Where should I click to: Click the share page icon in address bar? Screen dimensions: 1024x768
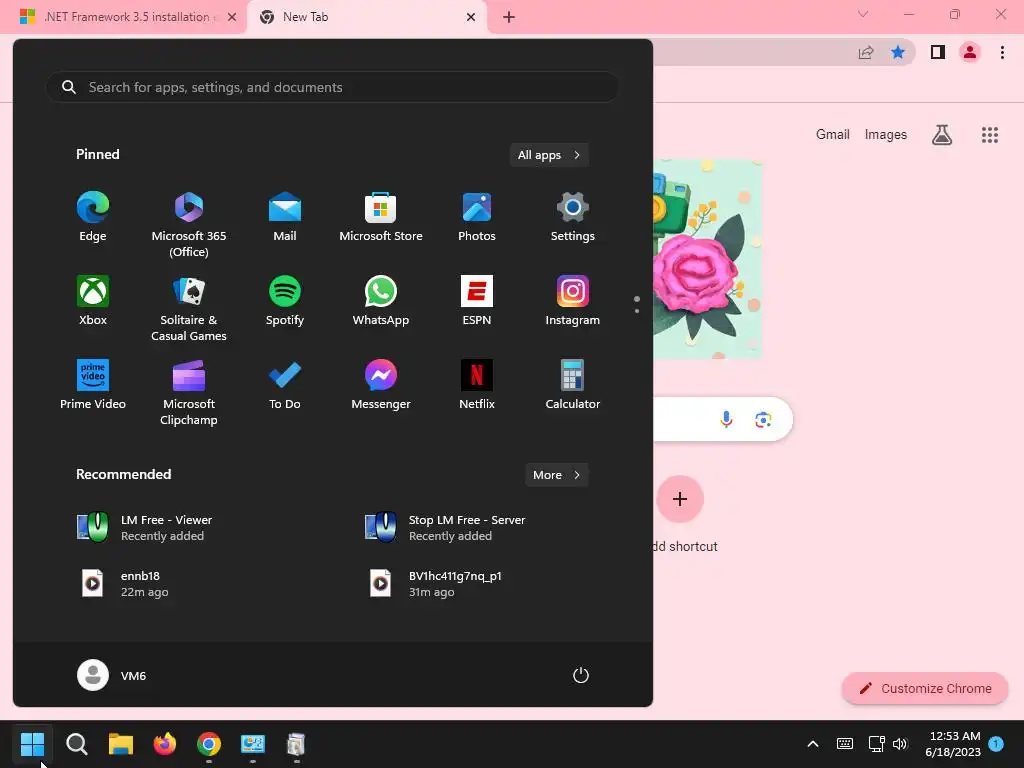tap(866, 52)
